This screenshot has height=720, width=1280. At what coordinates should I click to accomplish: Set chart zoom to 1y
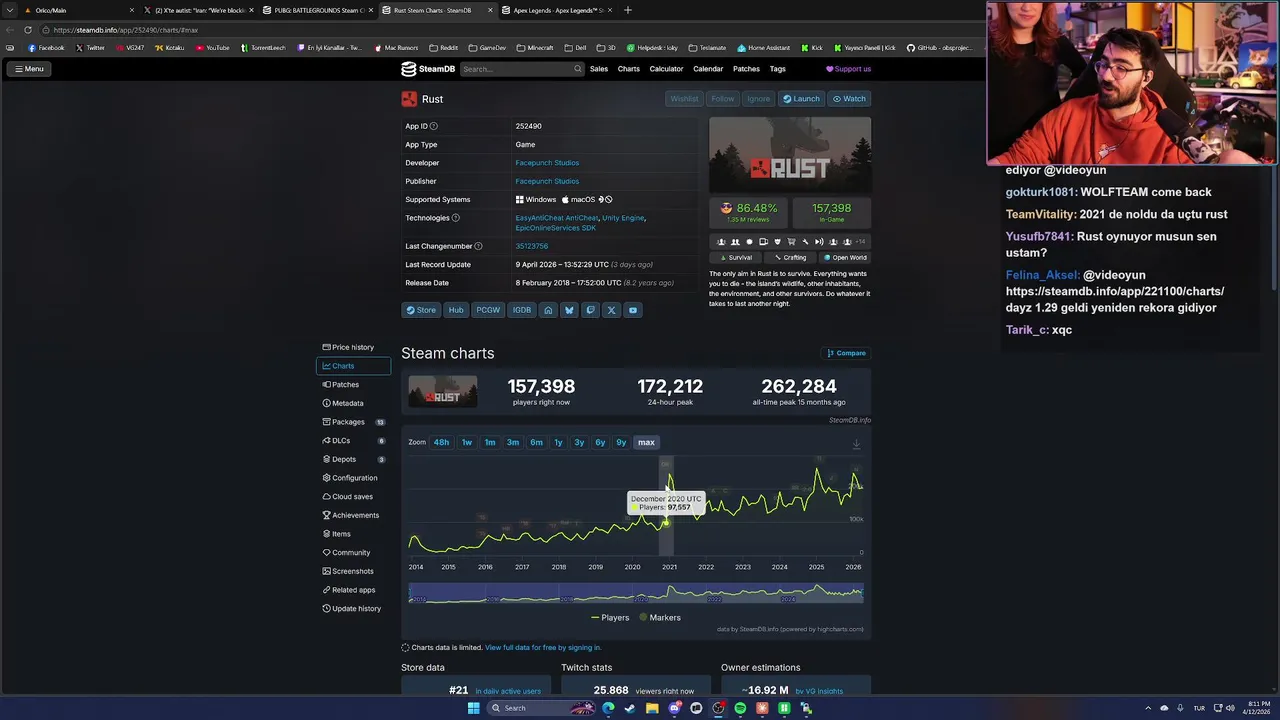pyautogui.click(x=558, y=442)
